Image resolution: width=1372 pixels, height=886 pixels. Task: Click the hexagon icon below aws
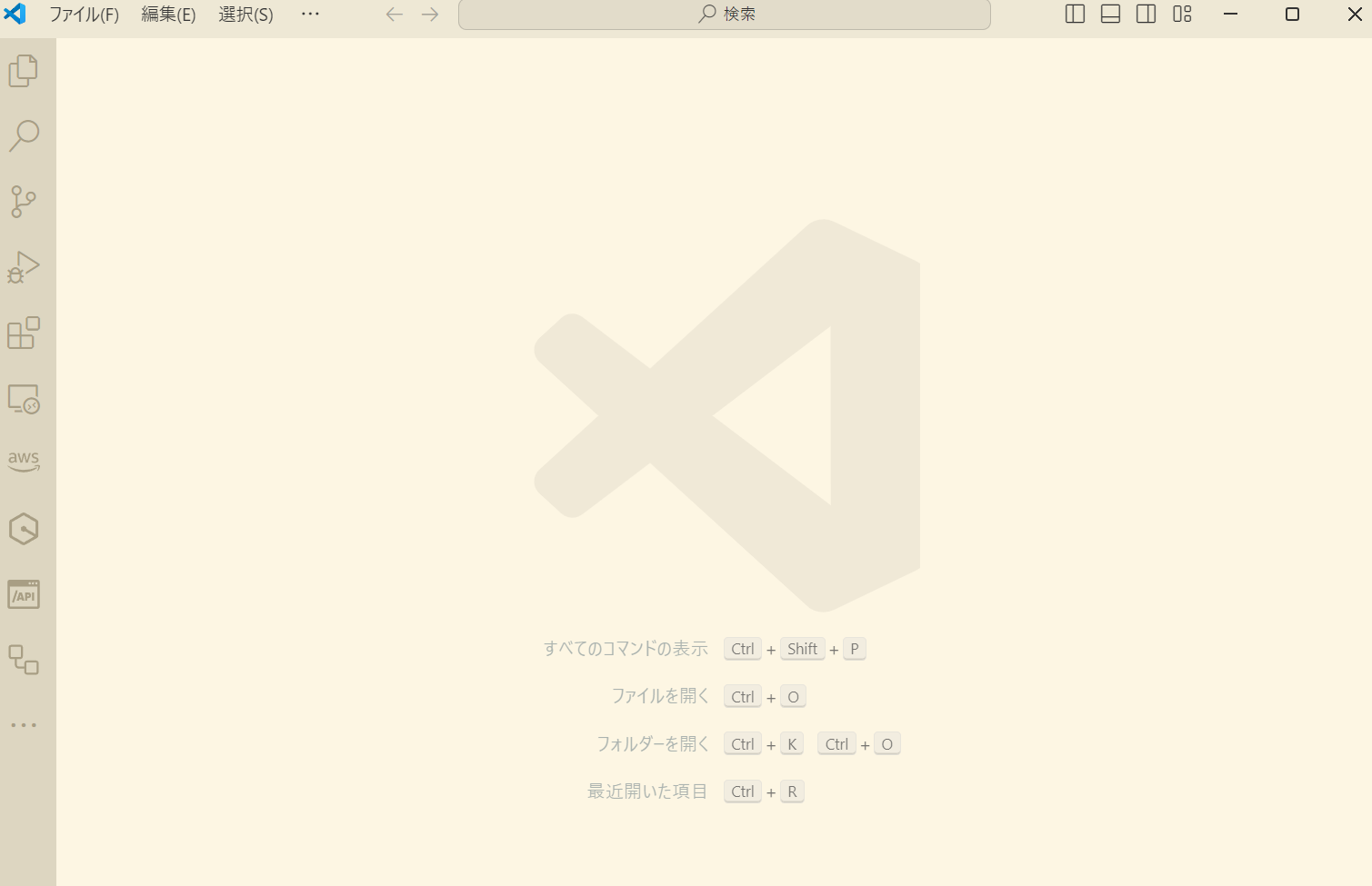(x=24, y=529)
